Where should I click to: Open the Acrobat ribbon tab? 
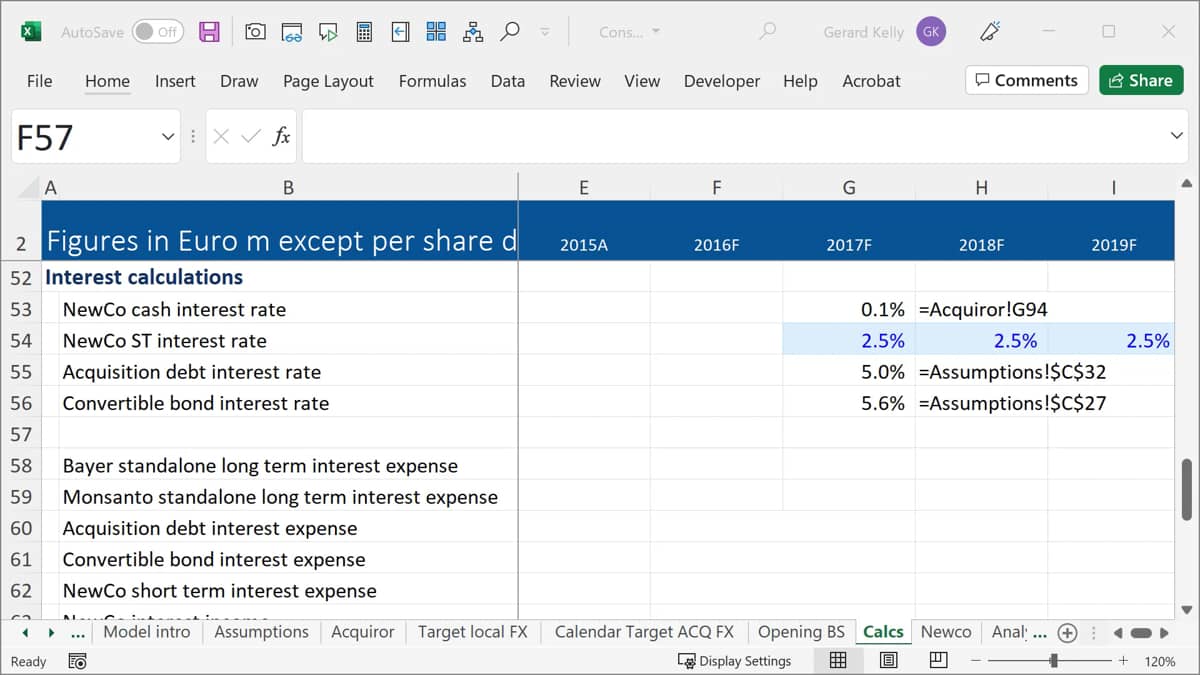click(x=871, y=81)
